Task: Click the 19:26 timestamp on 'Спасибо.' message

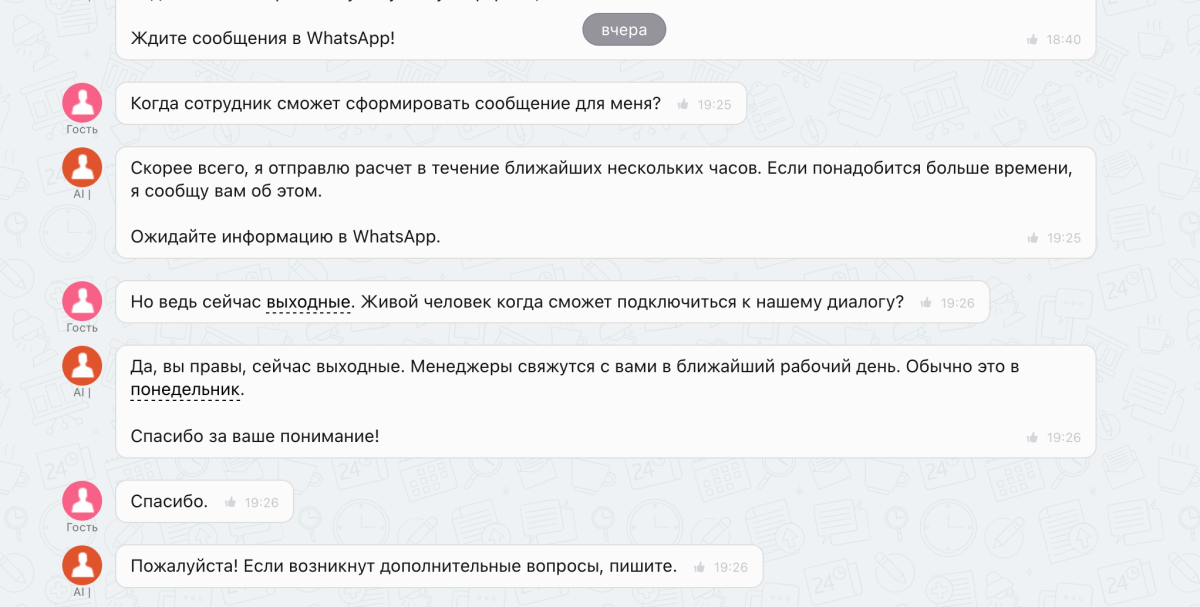Action: pyautogui.click(x=262, y=503)
